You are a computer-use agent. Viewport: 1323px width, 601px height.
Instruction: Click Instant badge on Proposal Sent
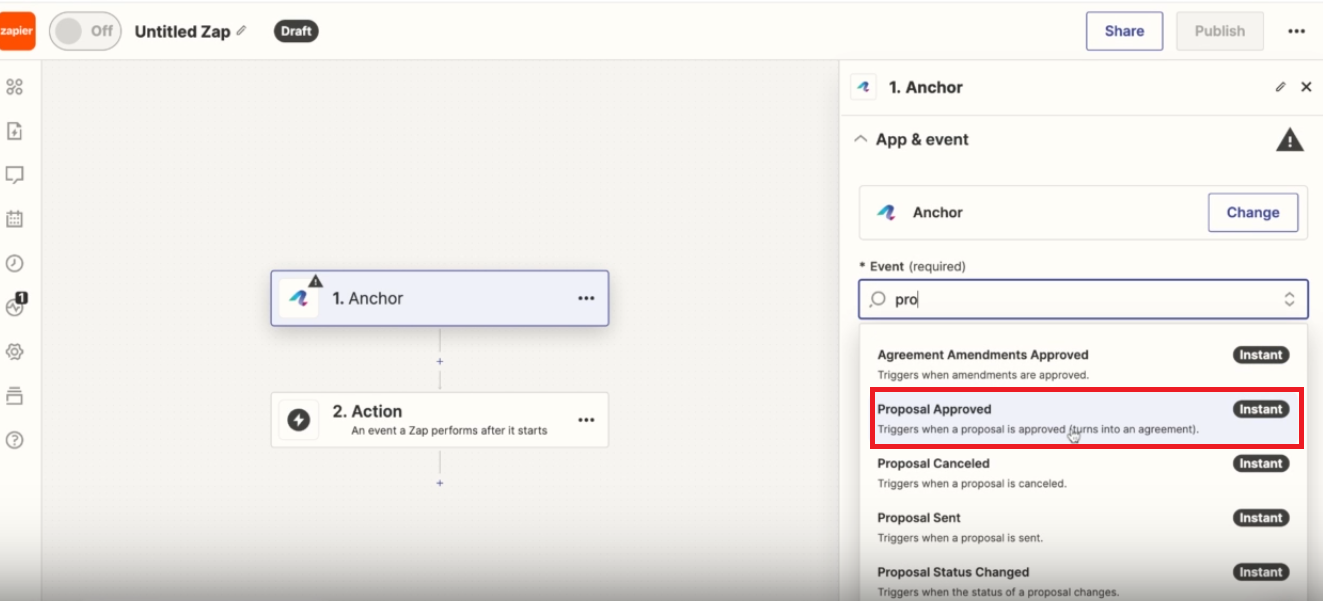(x=1261, y=518)
